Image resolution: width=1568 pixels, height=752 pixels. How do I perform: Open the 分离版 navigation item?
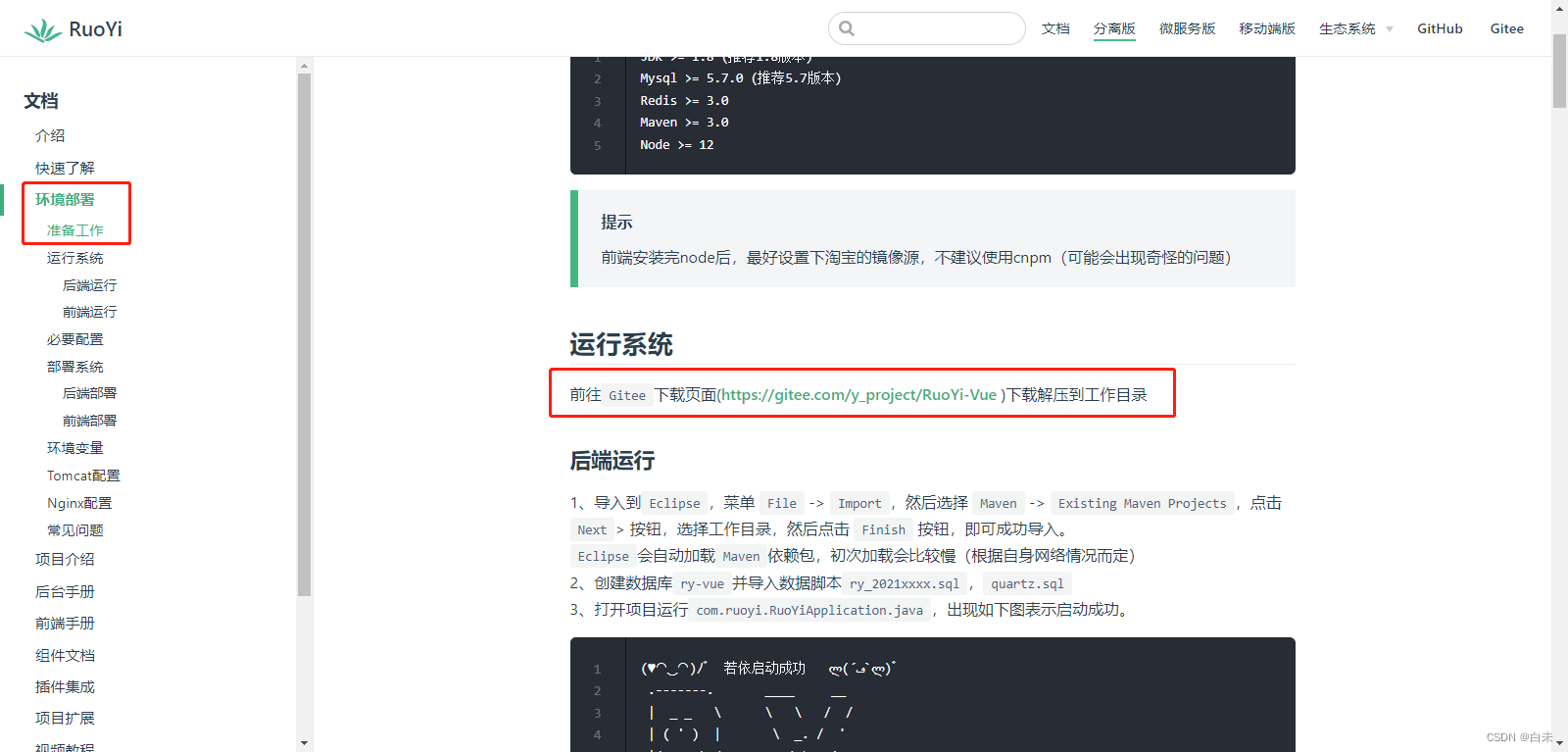click(x=1114, y=28)
